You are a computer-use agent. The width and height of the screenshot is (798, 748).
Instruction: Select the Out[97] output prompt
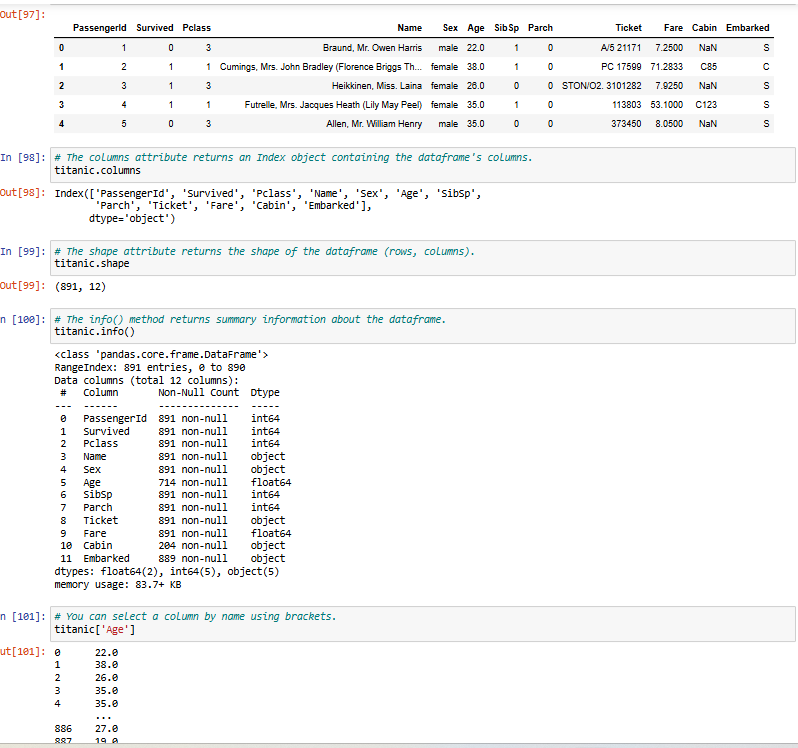tap(23, 14)
